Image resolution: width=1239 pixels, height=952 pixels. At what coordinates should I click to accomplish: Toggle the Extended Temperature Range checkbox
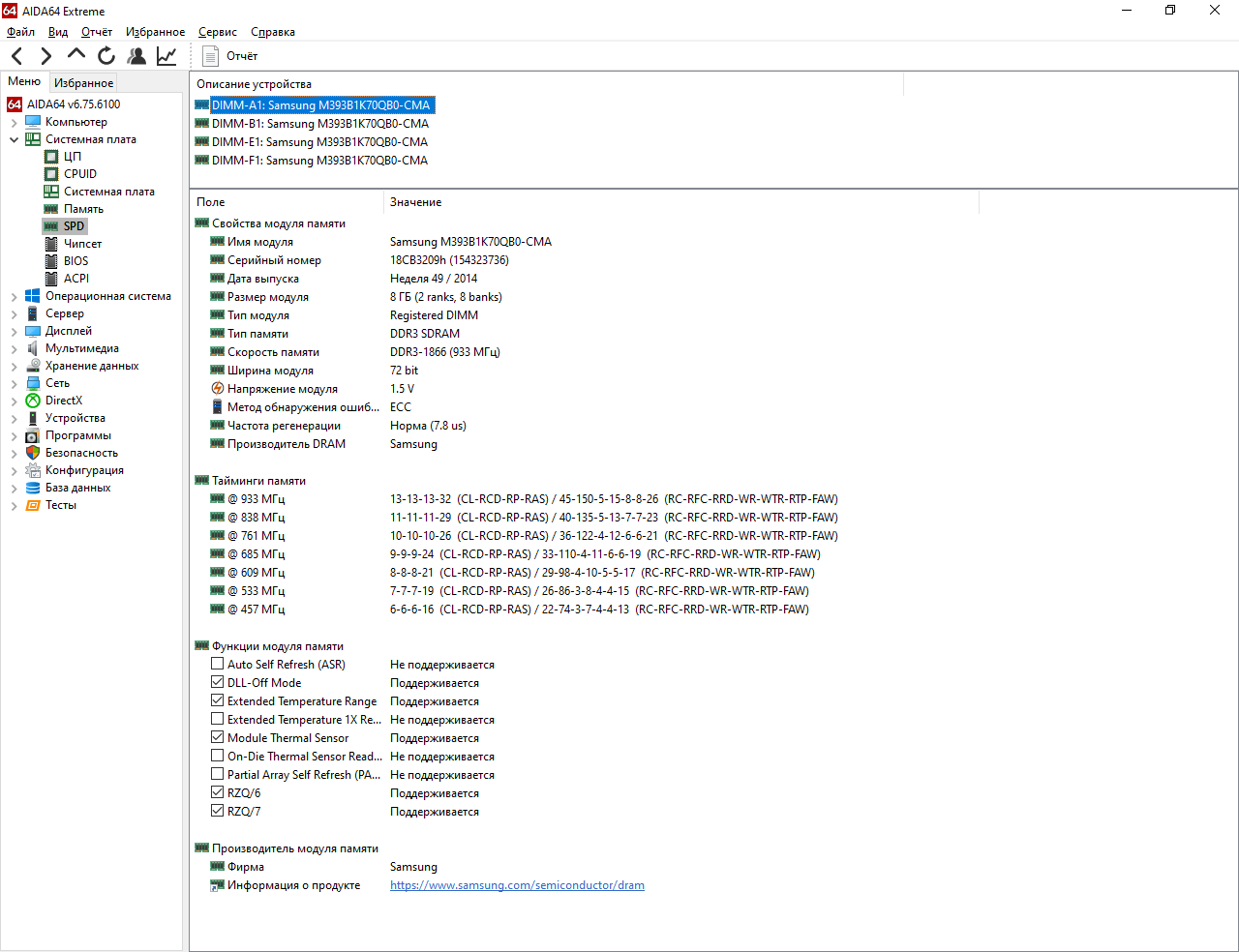pyautogui.click(x=218, y=701)
